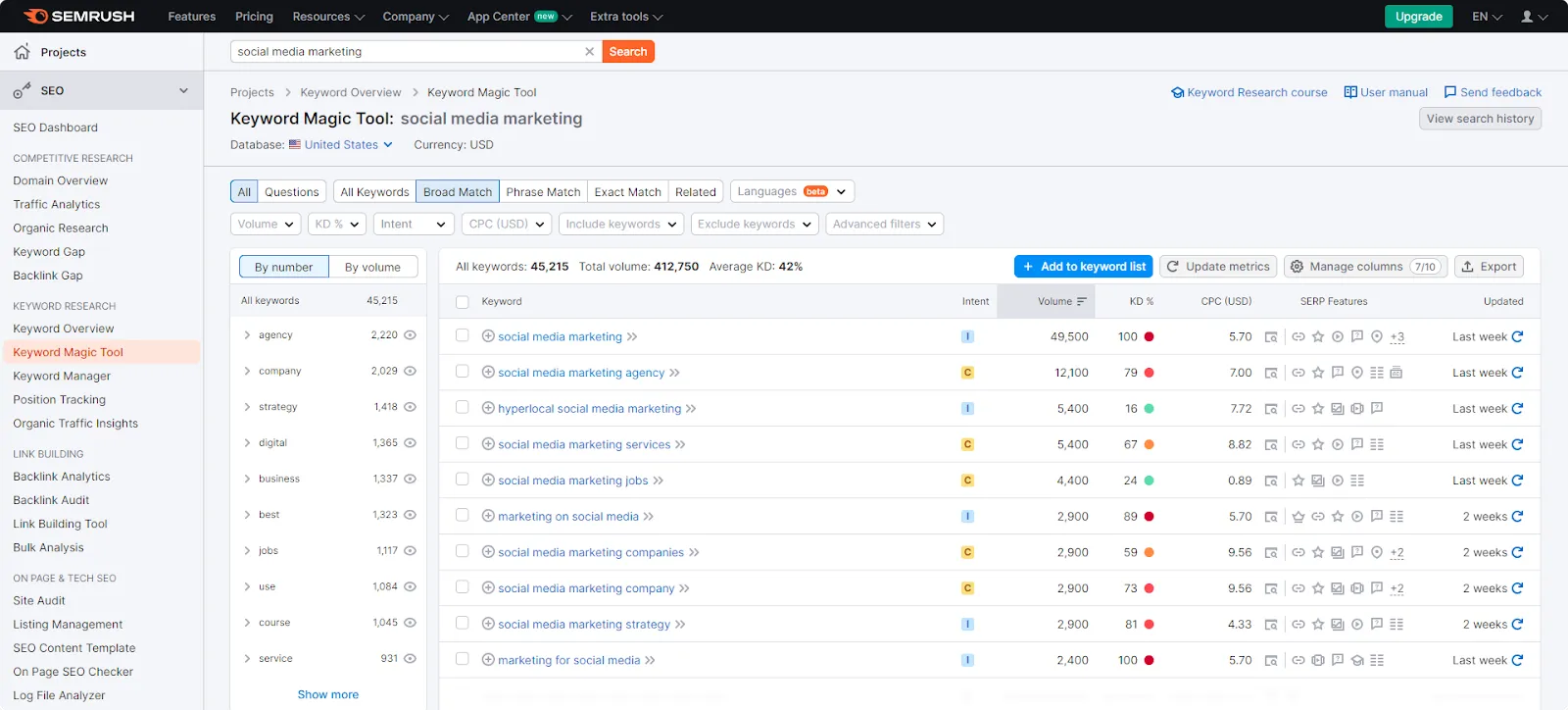Open Include keywords dropdown
This screenshot has height=710, width=1568.
coord(621,225)
